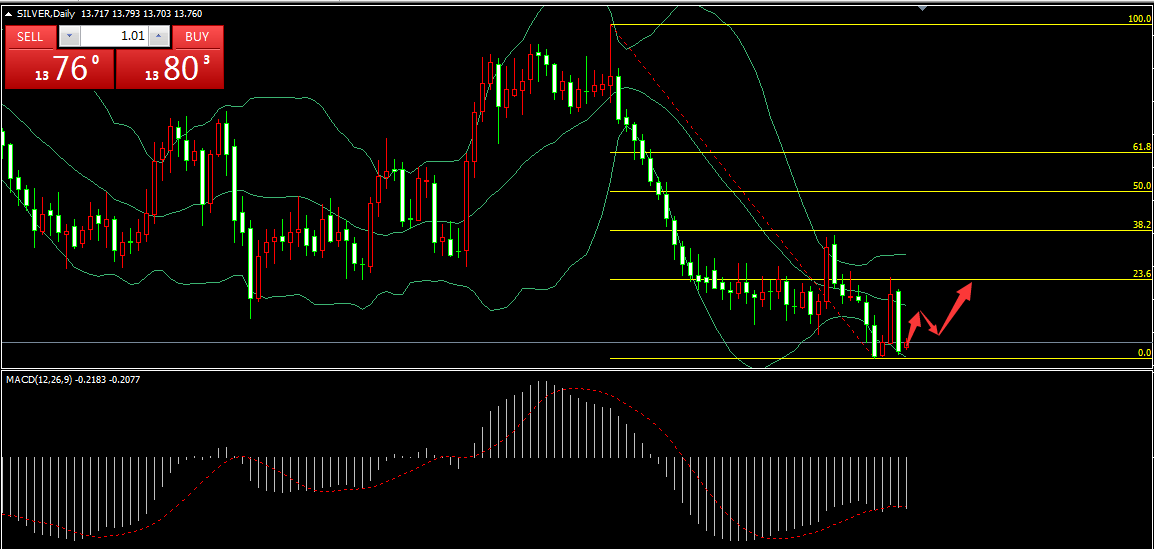This screenshot has width=1154, height=549.
Task: Select the long red arrow pointing toward 23.6
Action: tap(954, 309)
